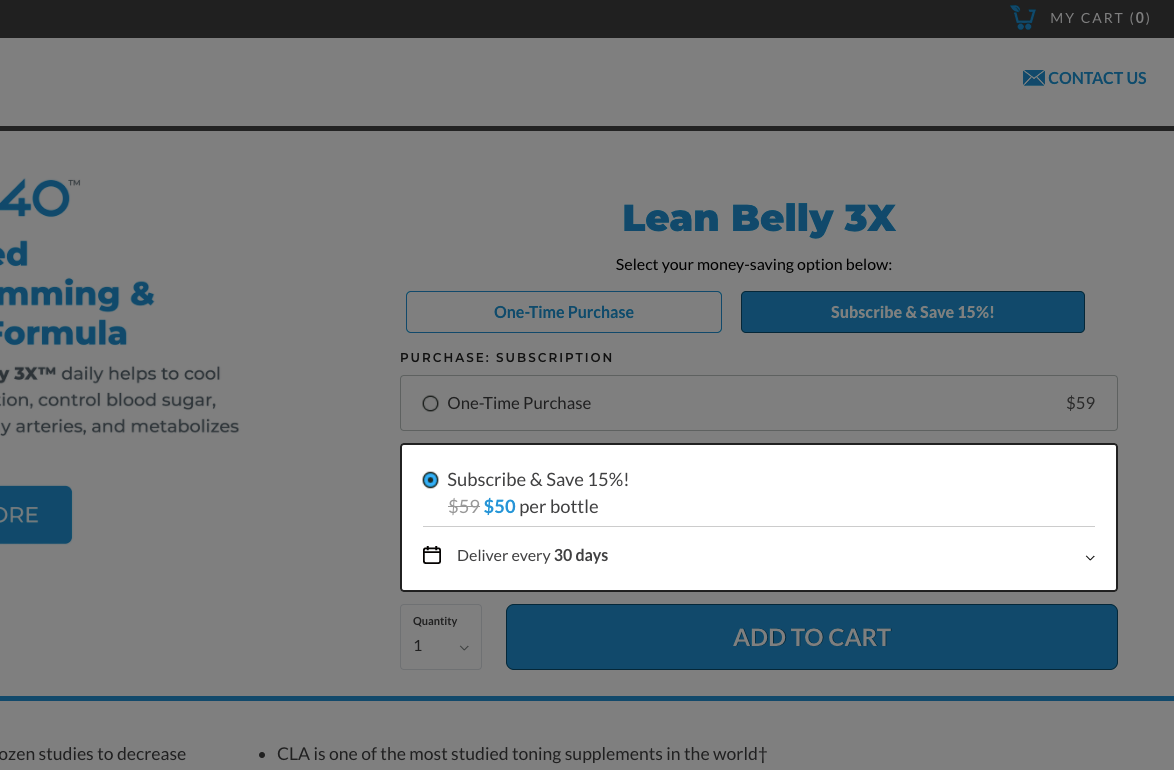Click the Add To Cart button
The width and height of the screenshot is (1174, 770).
(x=812, y=637)
